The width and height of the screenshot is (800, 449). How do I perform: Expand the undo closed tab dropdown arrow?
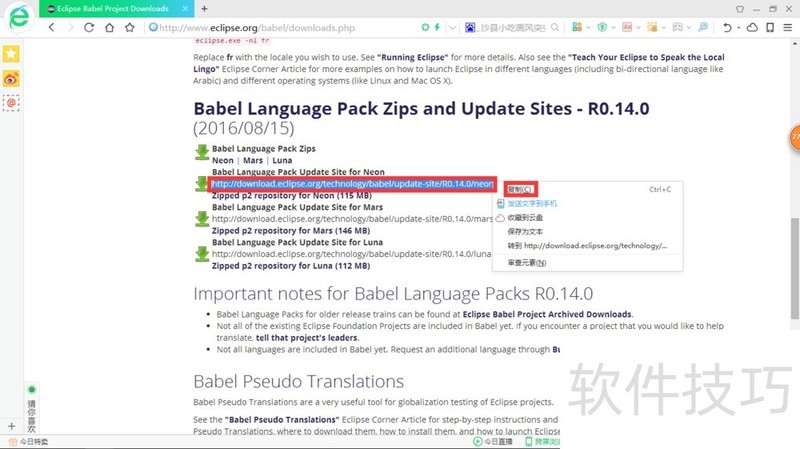(x=738, y=28)
